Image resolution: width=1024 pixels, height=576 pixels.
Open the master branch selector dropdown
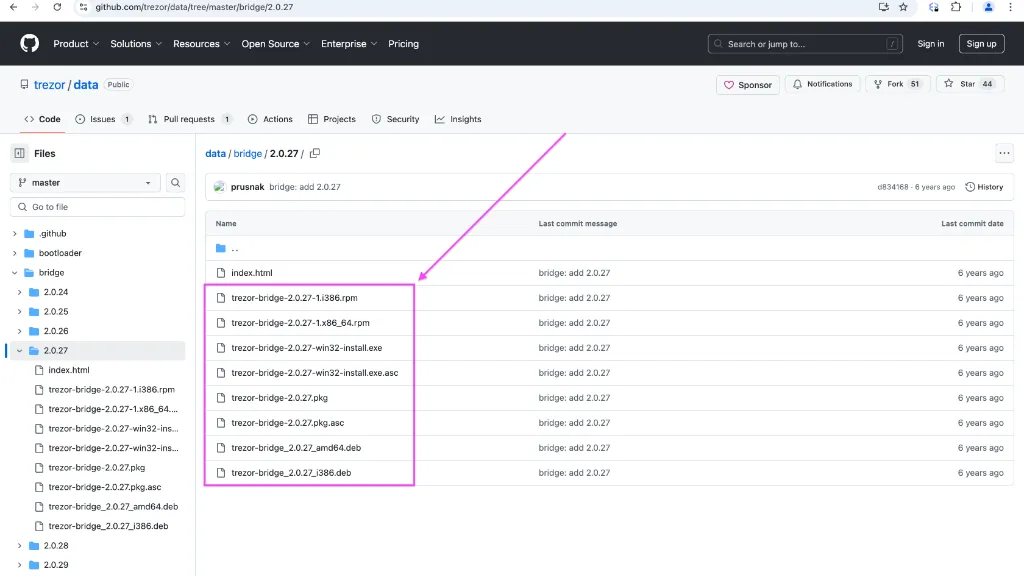click(85, 183)
